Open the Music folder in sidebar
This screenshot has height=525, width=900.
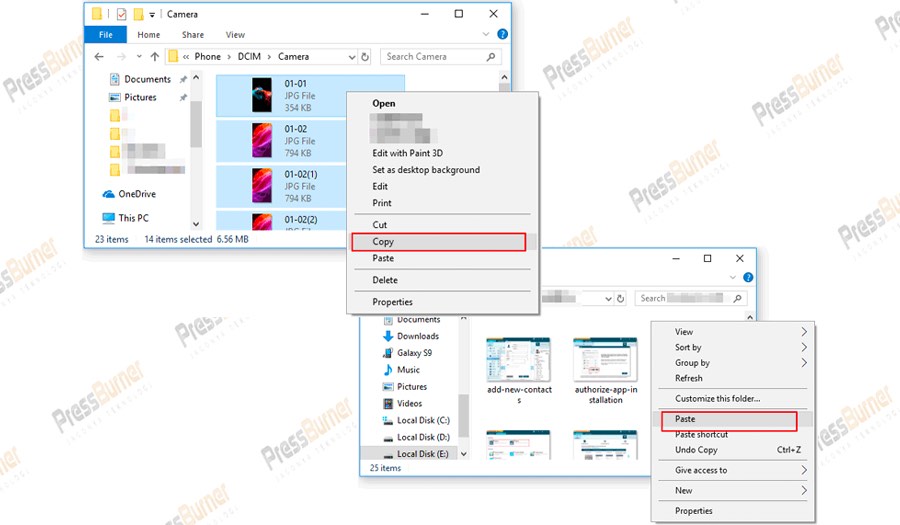(408, 370)
